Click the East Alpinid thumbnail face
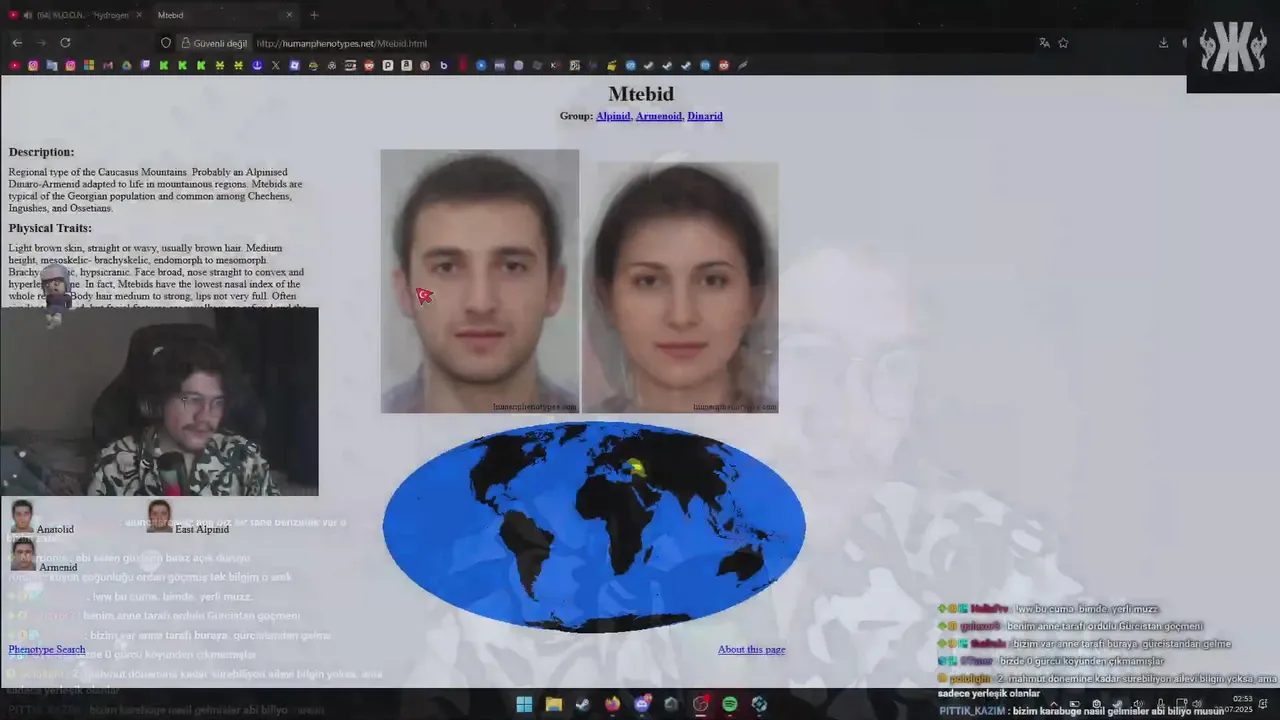Viewport: 1280px width, 720px height. coord(159,517)
